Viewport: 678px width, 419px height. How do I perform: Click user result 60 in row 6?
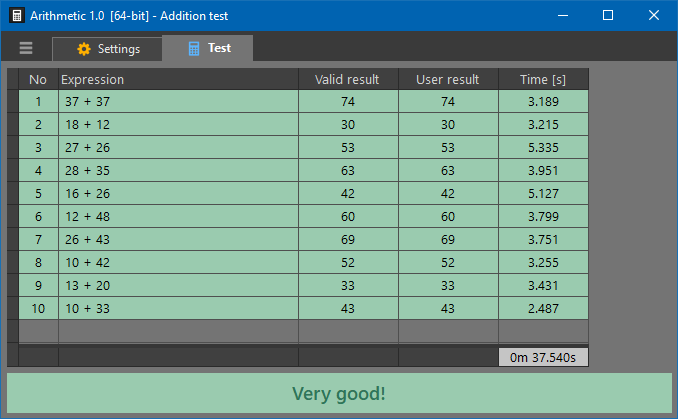448,216
